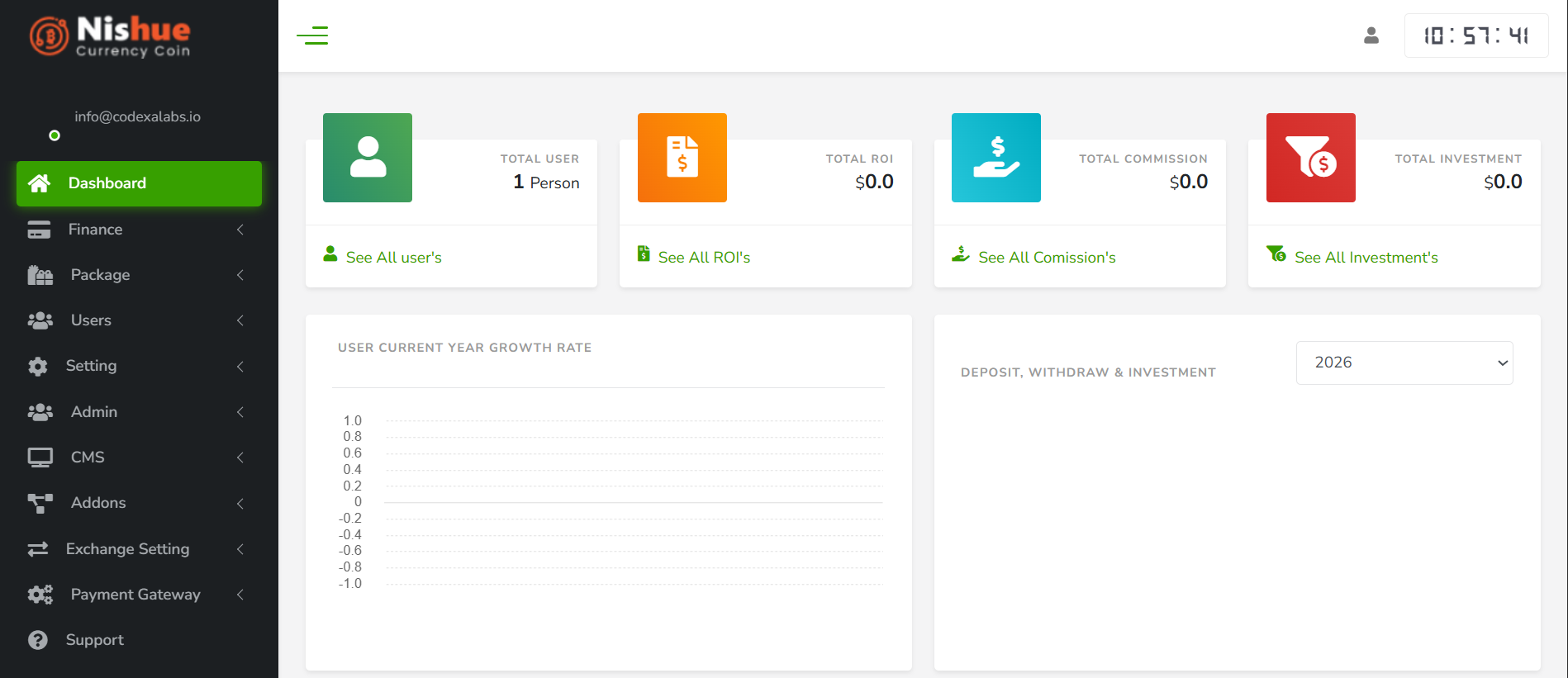Expand the Finance menu chevron
The width and height of the screenshot is (1568, 678).
coord(240,230)
